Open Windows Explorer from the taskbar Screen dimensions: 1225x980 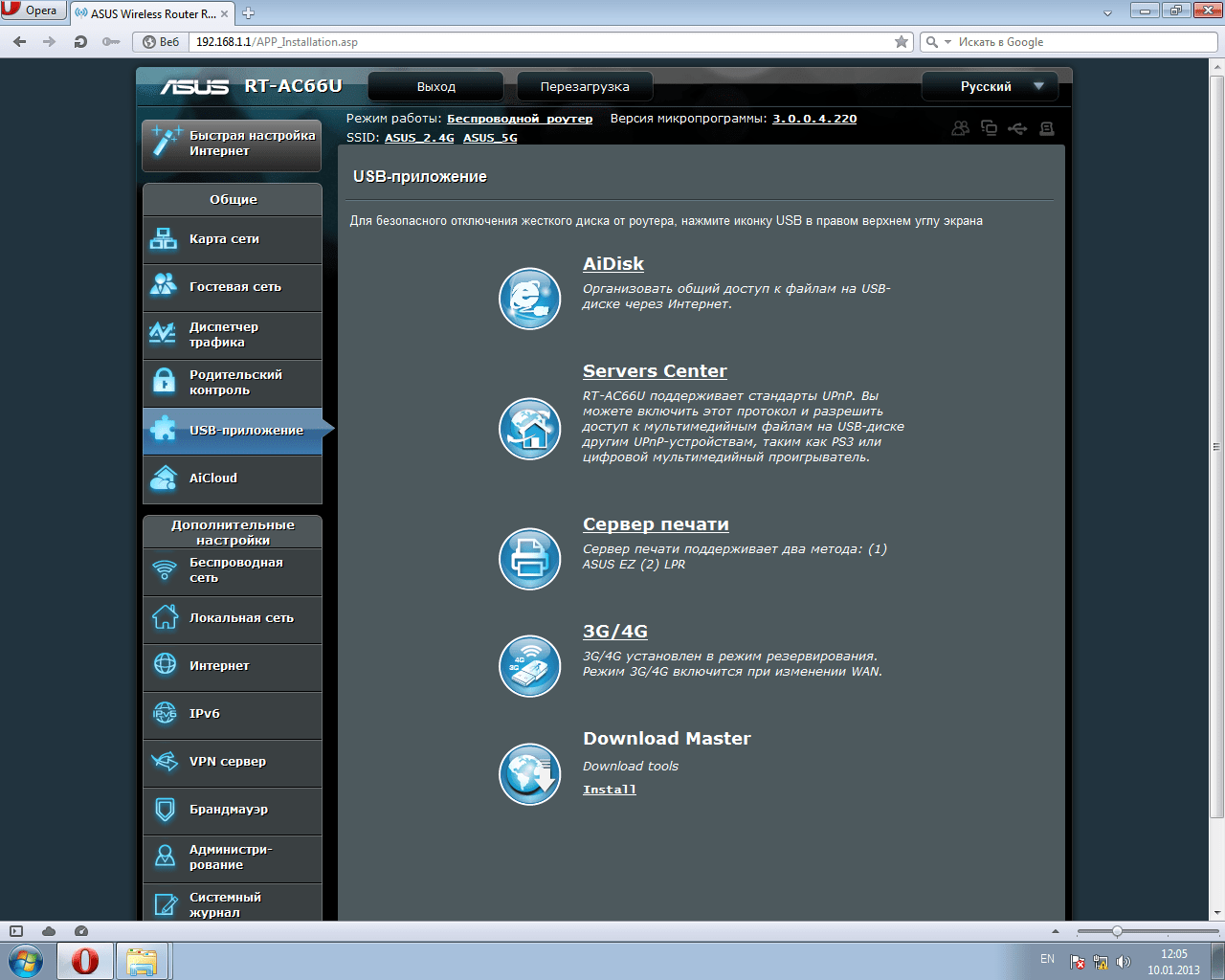coord(142,961)
